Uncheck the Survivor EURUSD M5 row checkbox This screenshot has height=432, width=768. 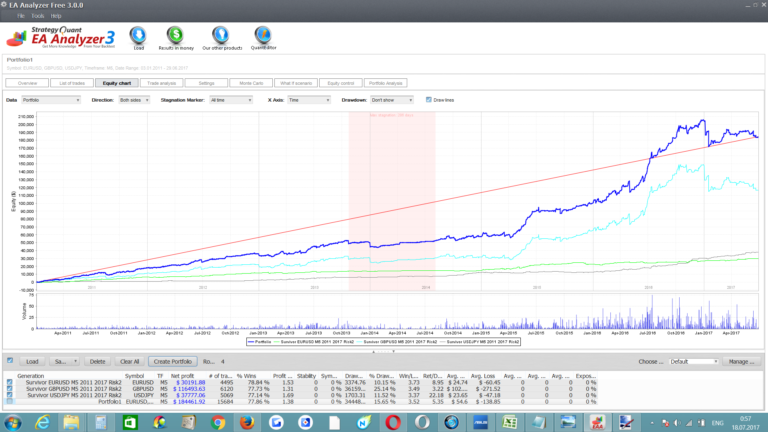9,382
